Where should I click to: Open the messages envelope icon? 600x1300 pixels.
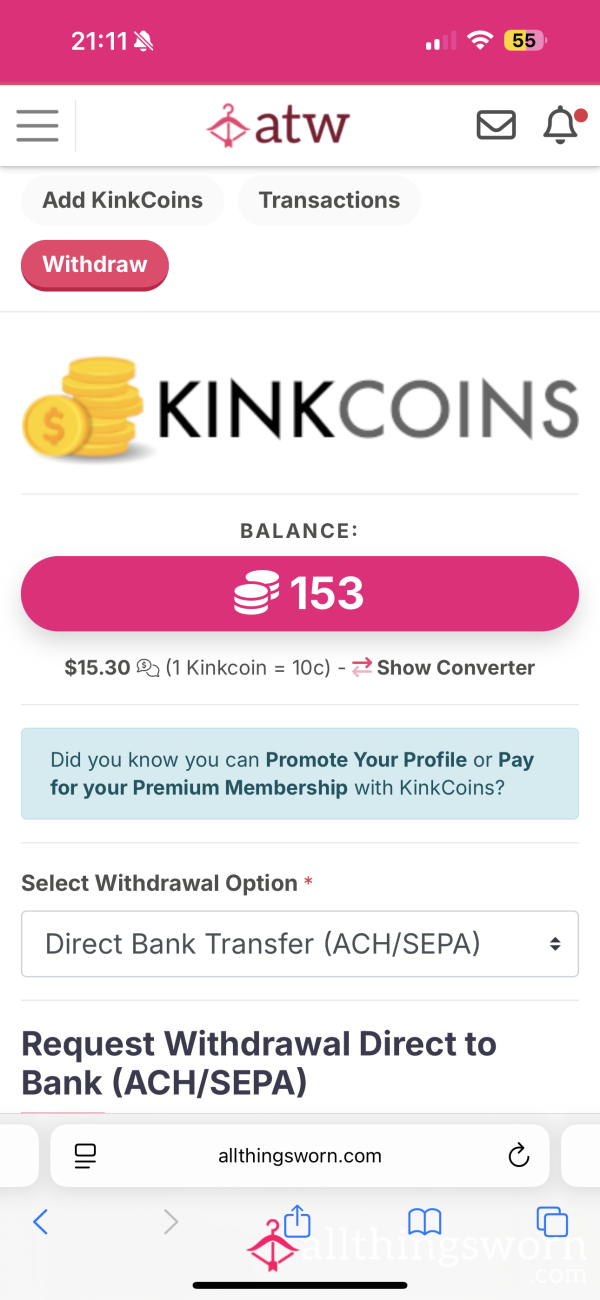(x=496, y=126)
